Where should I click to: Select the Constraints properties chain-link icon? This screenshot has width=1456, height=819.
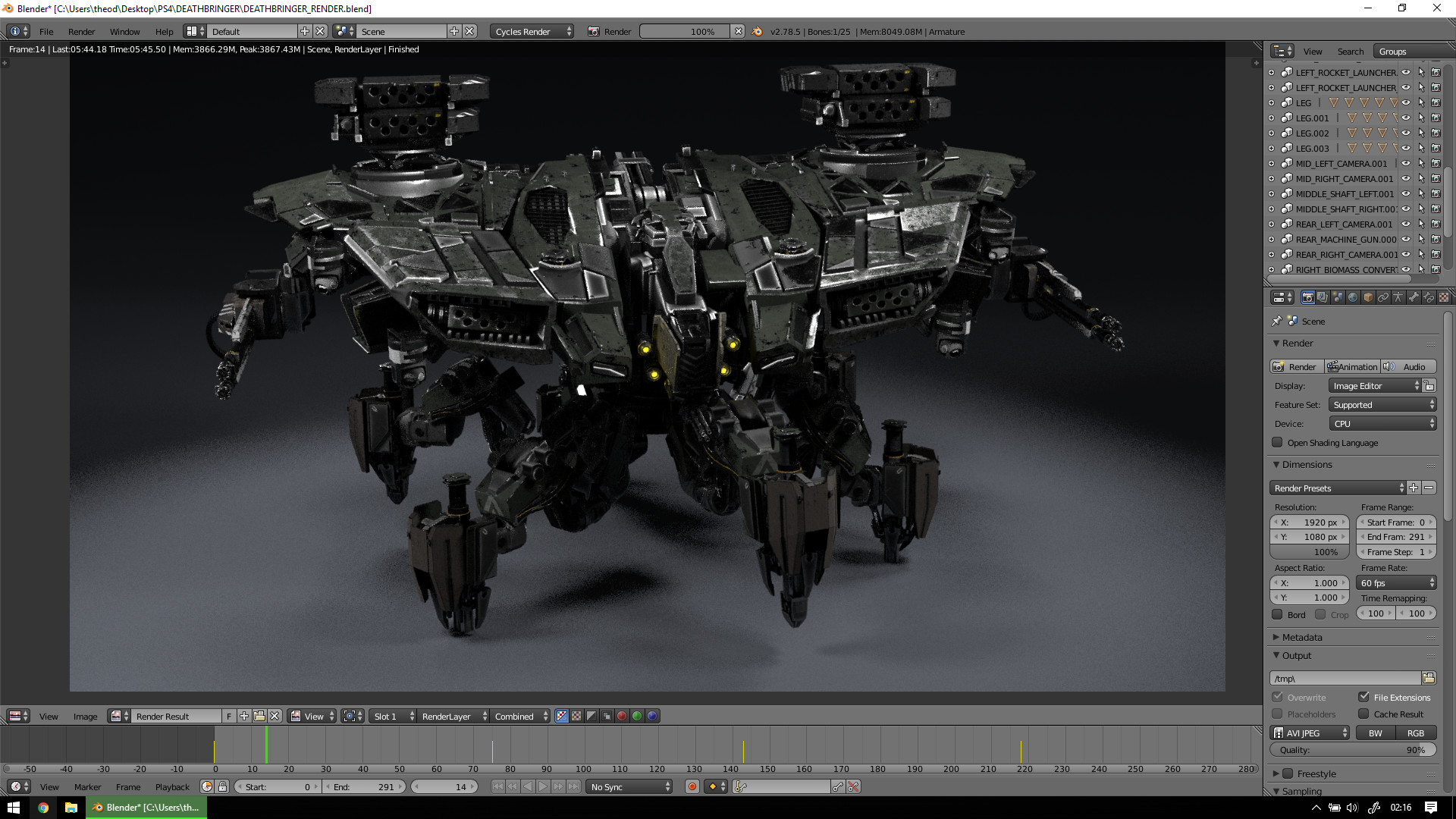click(x=1382, y=297)
